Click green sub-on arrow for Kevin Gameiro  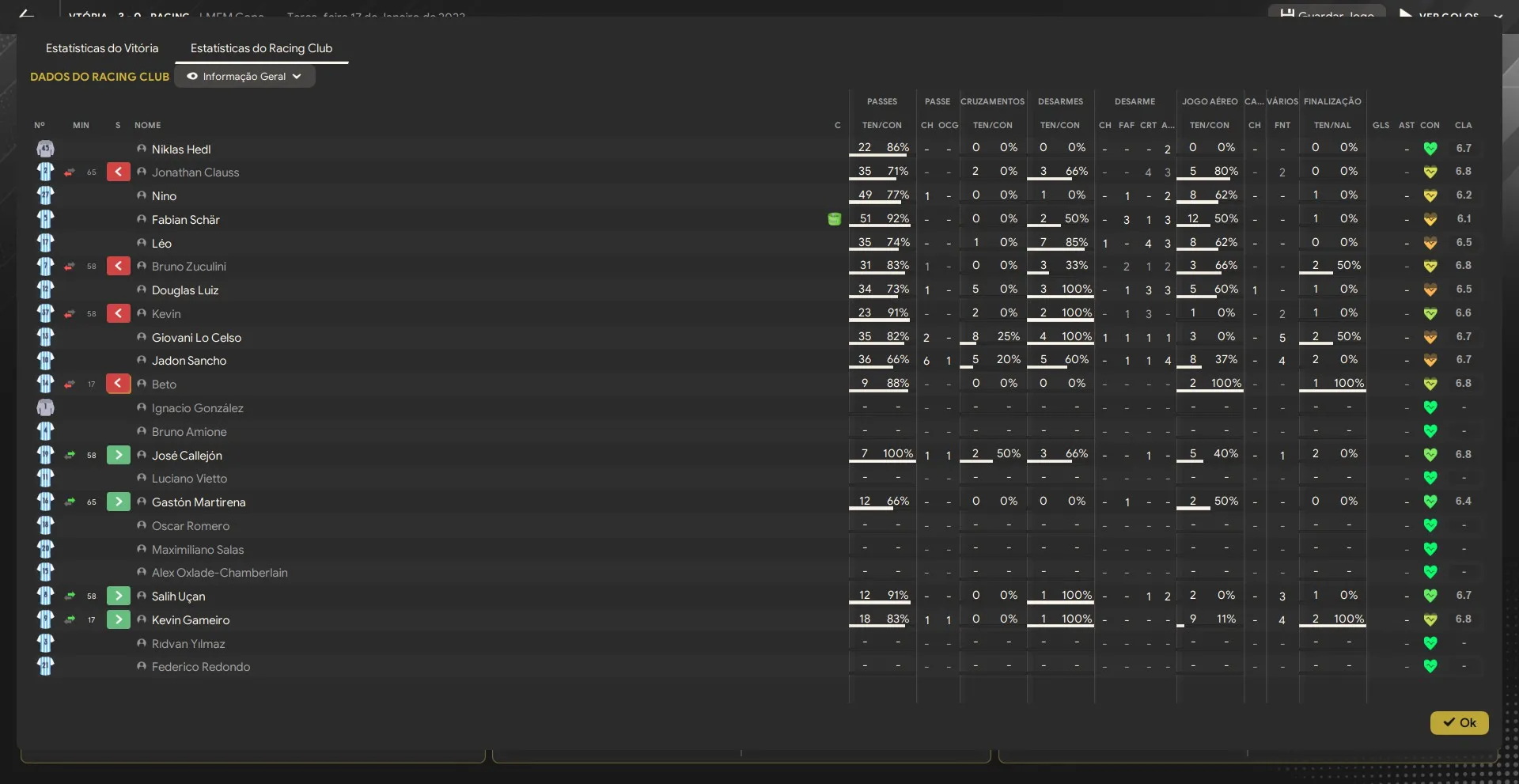118,619
